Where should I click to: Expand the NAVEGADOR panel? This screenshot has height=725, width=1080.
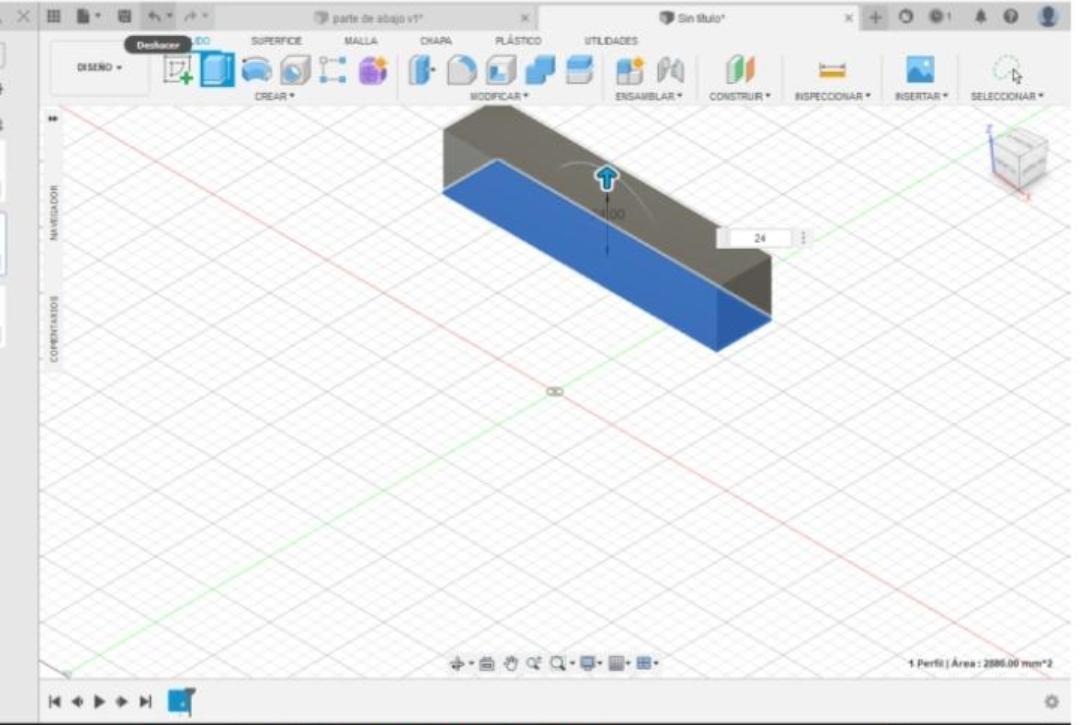point(54,212)
